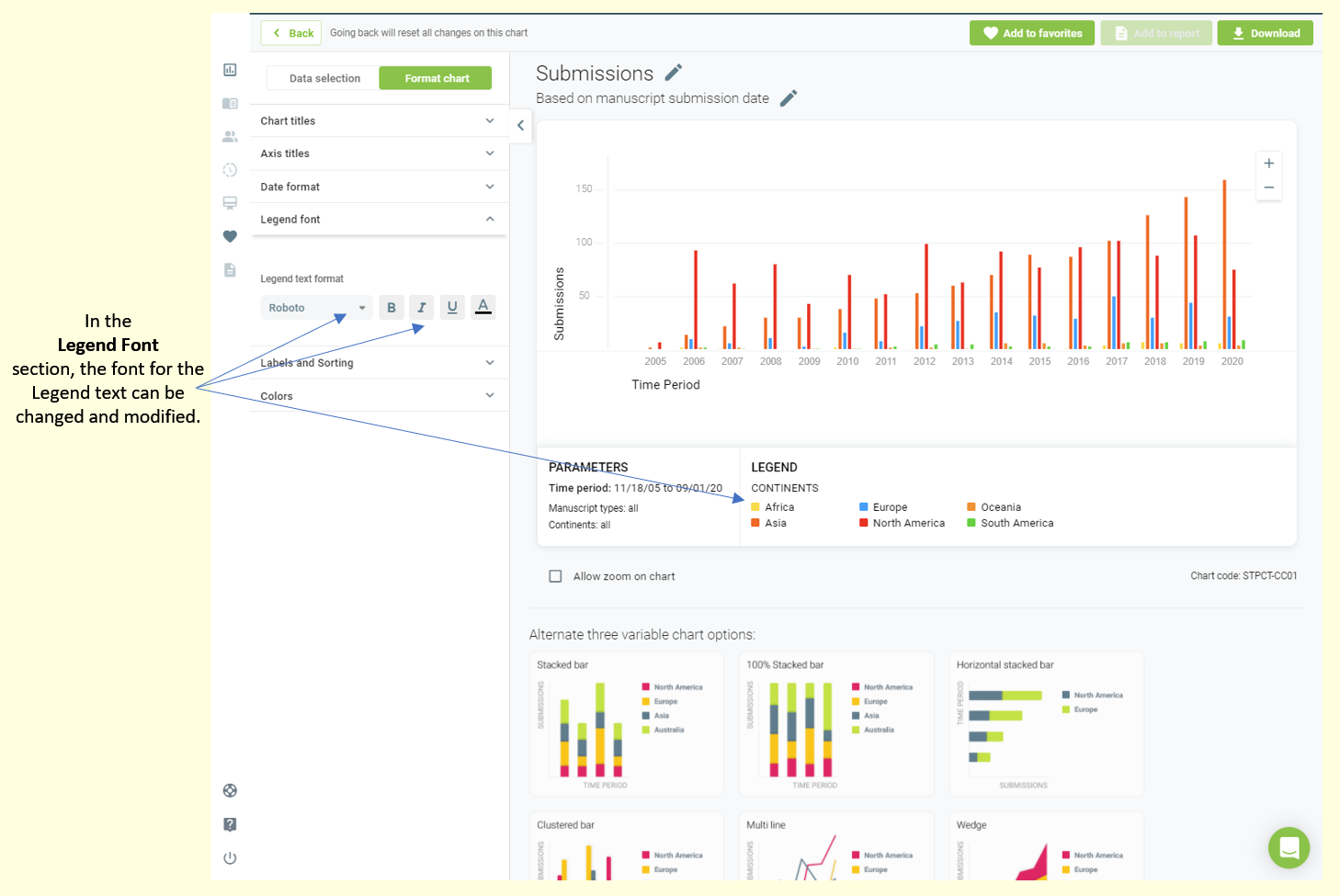Open favorites heart icon in sidebar

pyautogui.click(x=230, y=236)
